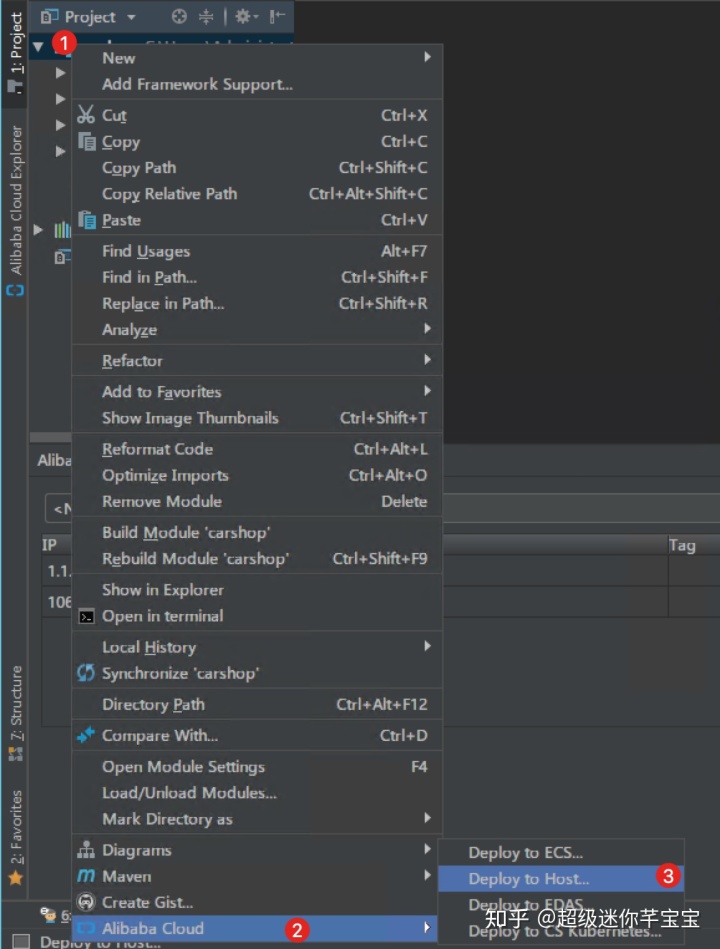Click the Favorites star icon in sidebar
Viewport: 720px width, 949px height.
[16, 878]
